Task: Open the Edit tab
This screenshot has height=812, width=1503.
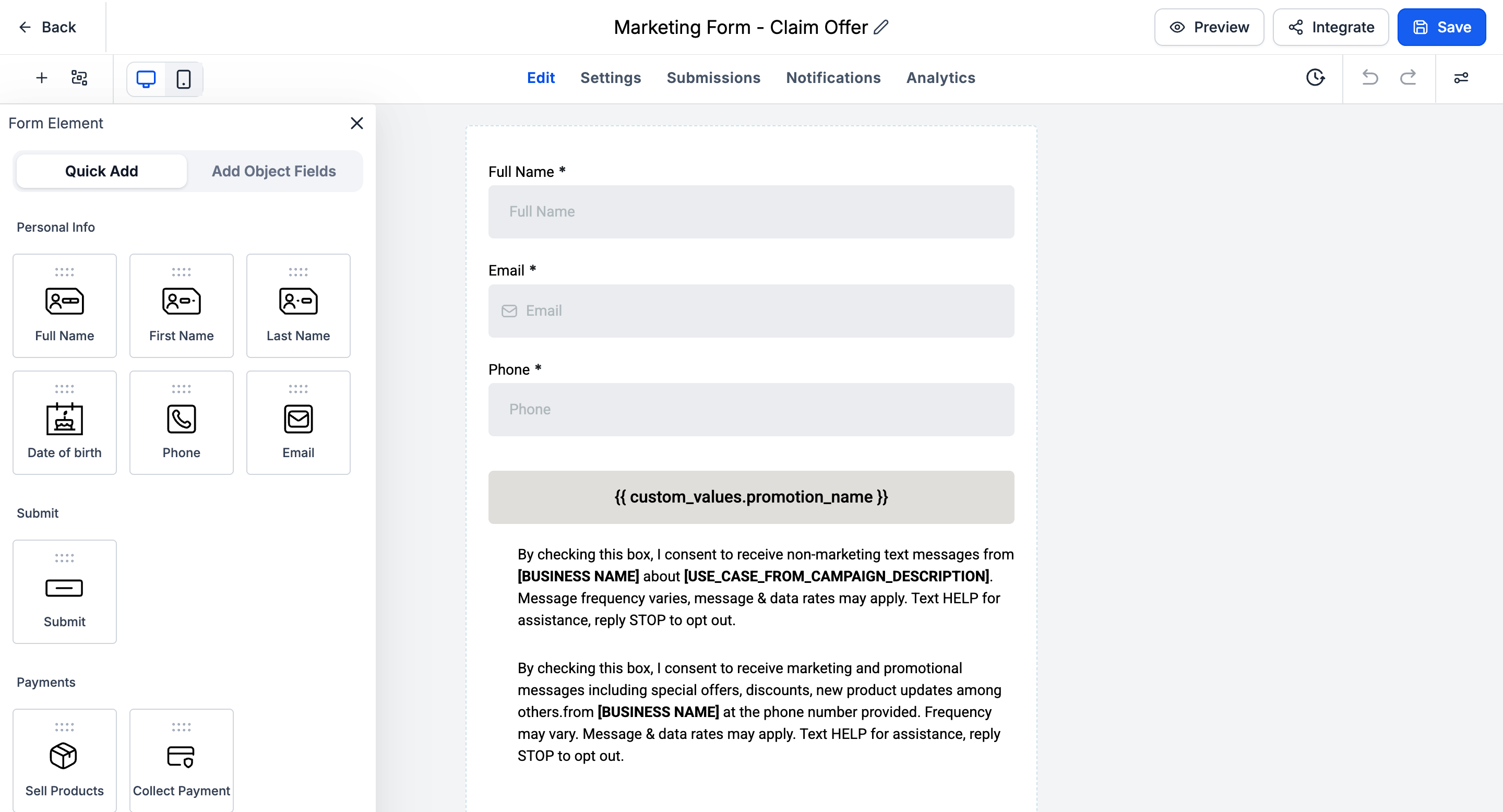Action: (x=541, y=78)
